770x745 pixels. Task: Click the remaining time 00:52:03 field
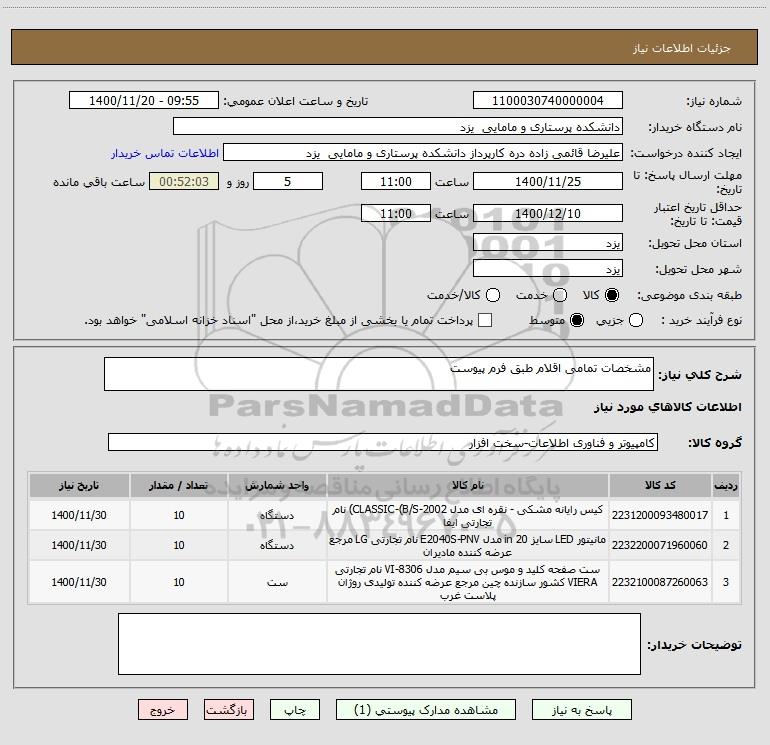pos(184,181)
